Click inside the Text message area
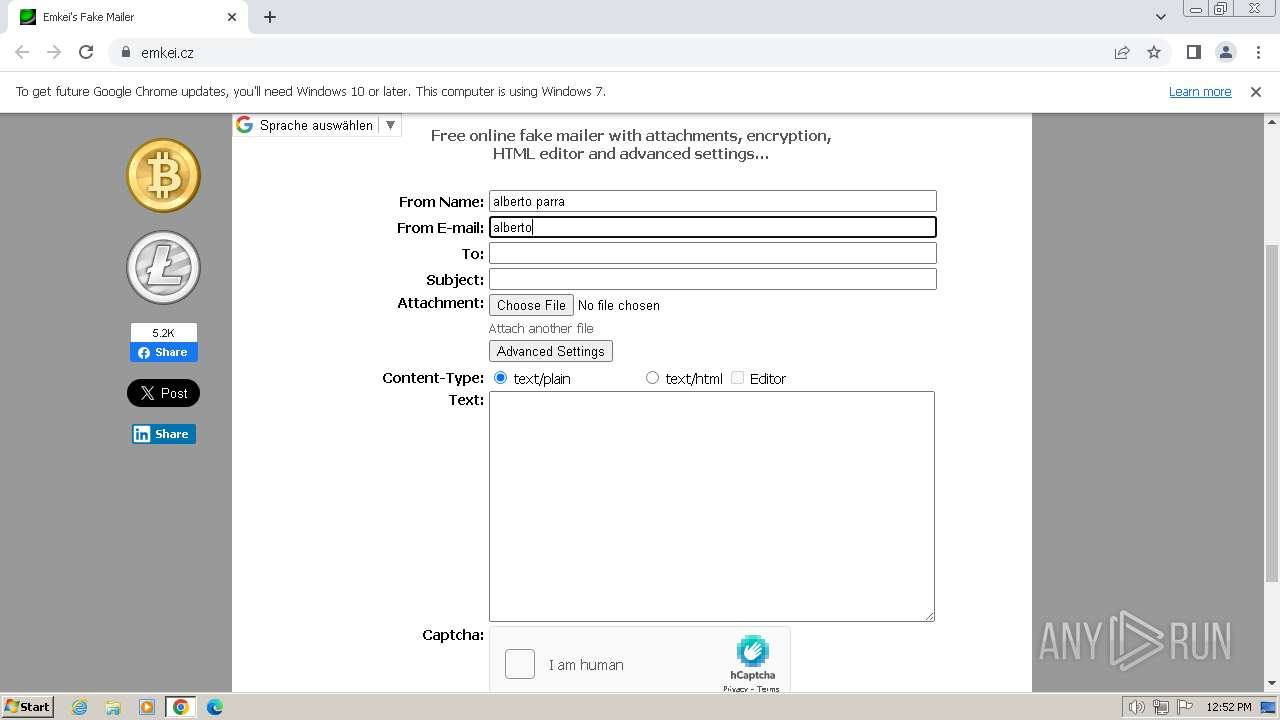1280x720 pixels. point(712,506)
